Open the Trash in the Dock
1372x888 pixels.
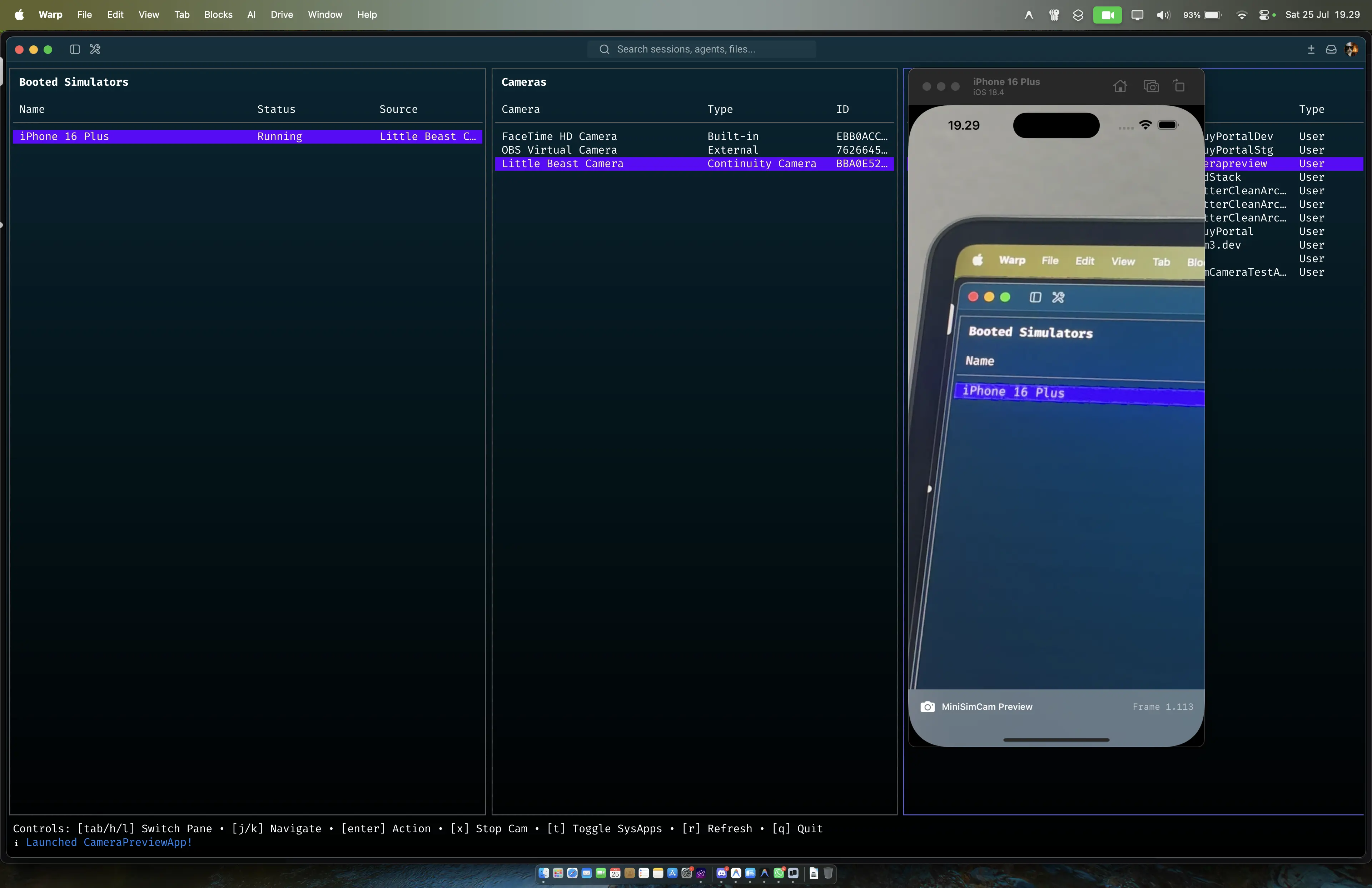coord(829,873)
